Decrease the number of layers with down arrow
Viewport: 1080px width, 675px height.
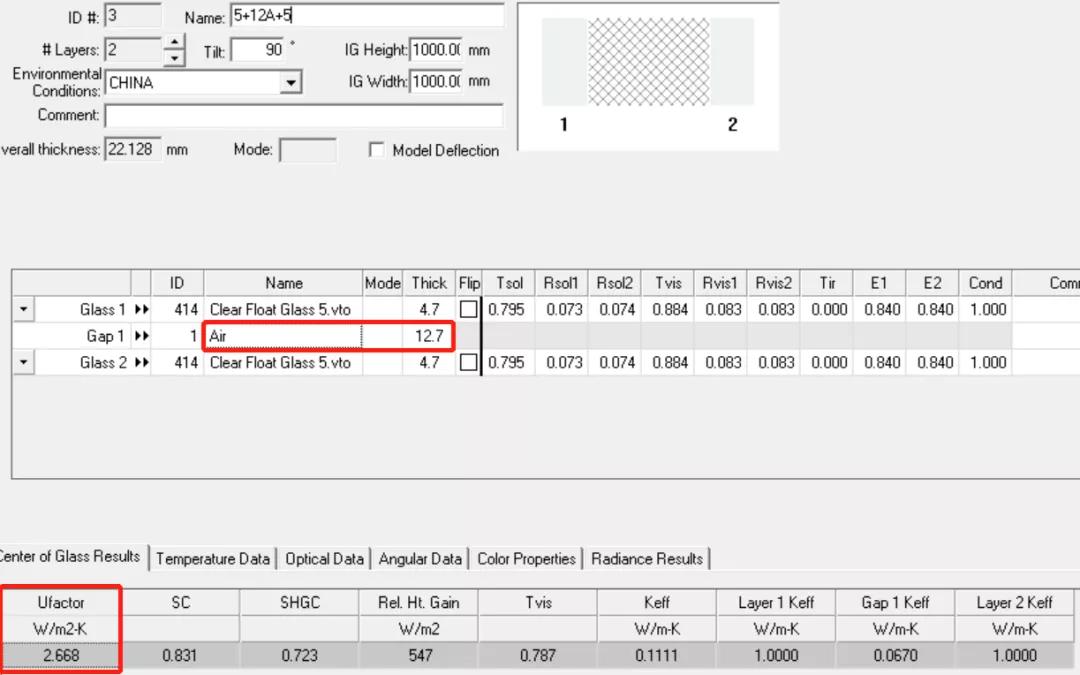click(x=174, y=56)
